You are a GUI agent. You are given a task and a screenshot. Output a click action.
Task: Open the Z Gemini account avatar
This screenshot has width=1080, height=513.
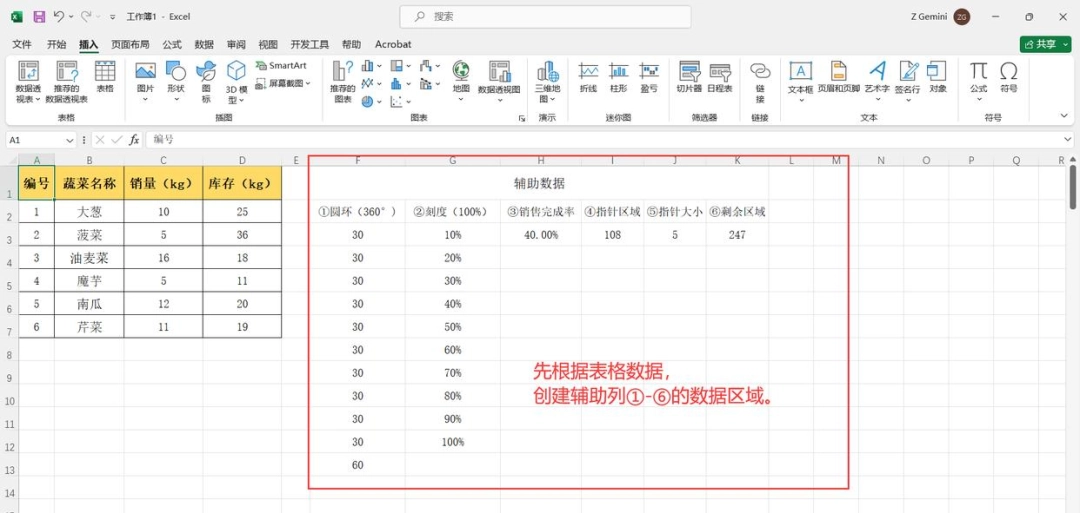click(962, 17)
